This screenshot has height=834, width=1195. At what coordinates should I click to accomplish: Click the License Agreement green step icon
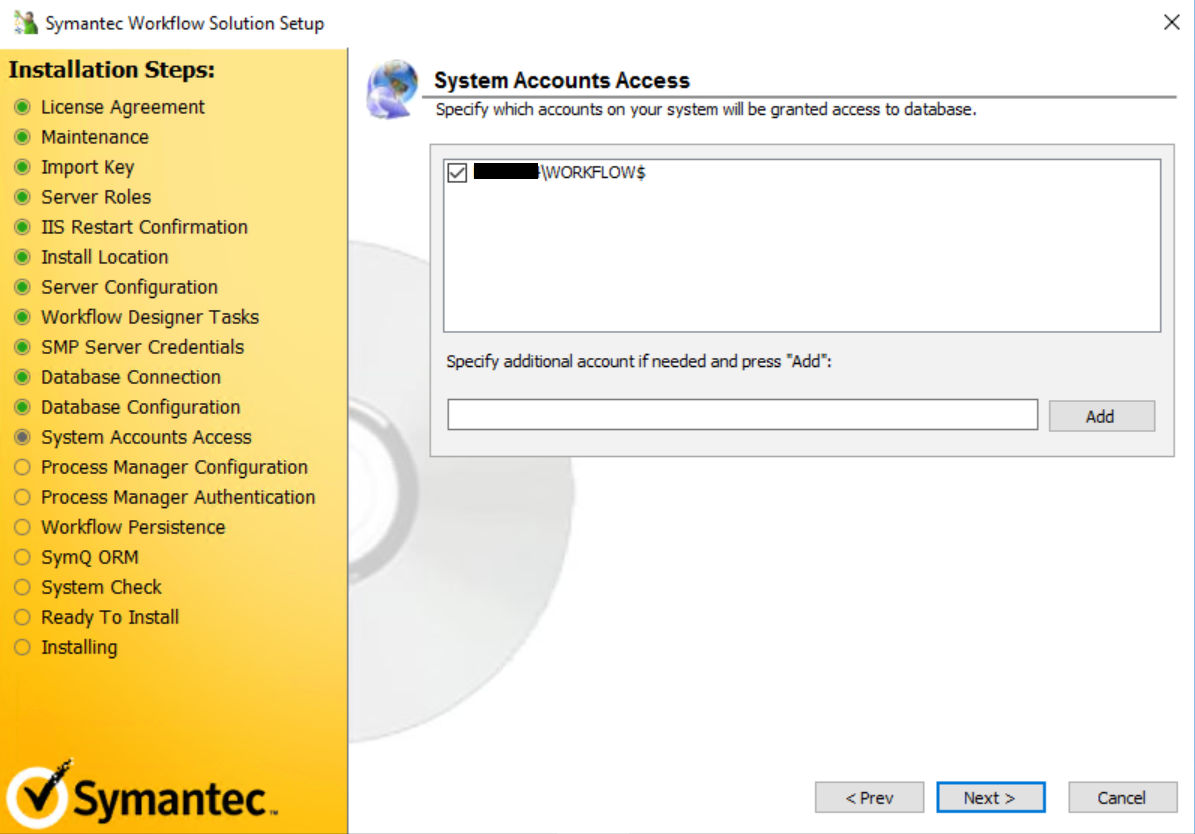coord(23,107)
